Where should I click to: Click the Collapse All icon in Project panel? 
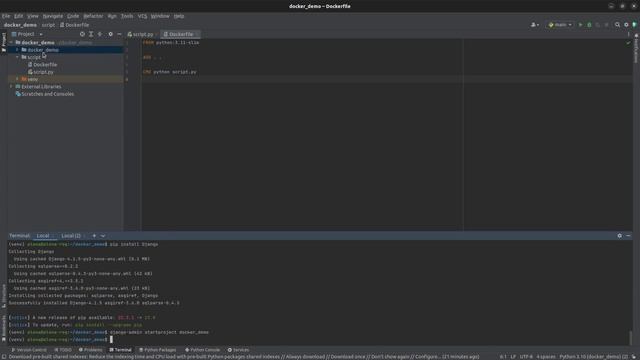[x=100, y=34]
